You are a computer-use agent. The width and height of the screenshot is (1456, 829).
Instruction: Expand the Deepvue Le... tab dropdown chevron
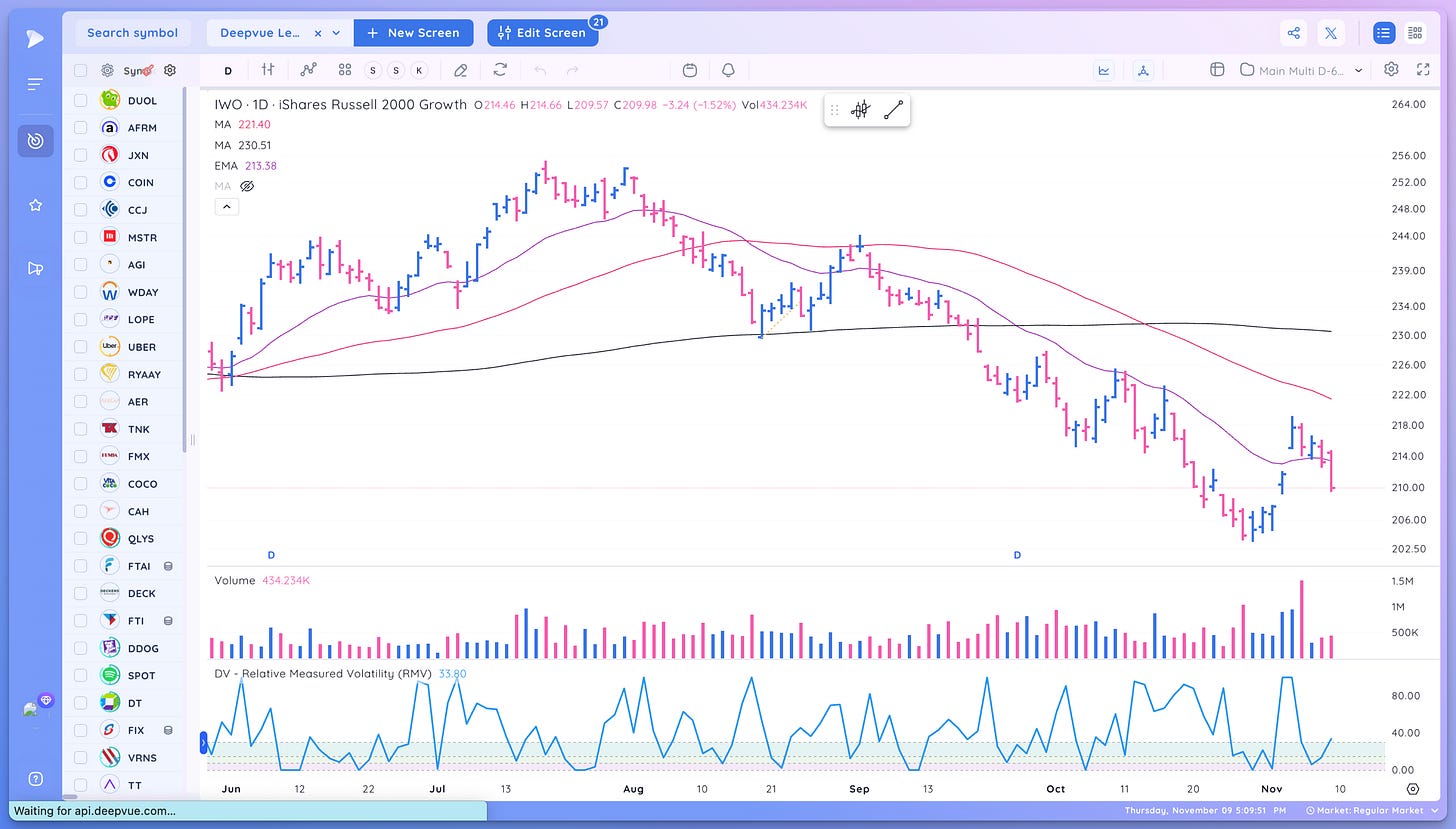pos(336,33)
